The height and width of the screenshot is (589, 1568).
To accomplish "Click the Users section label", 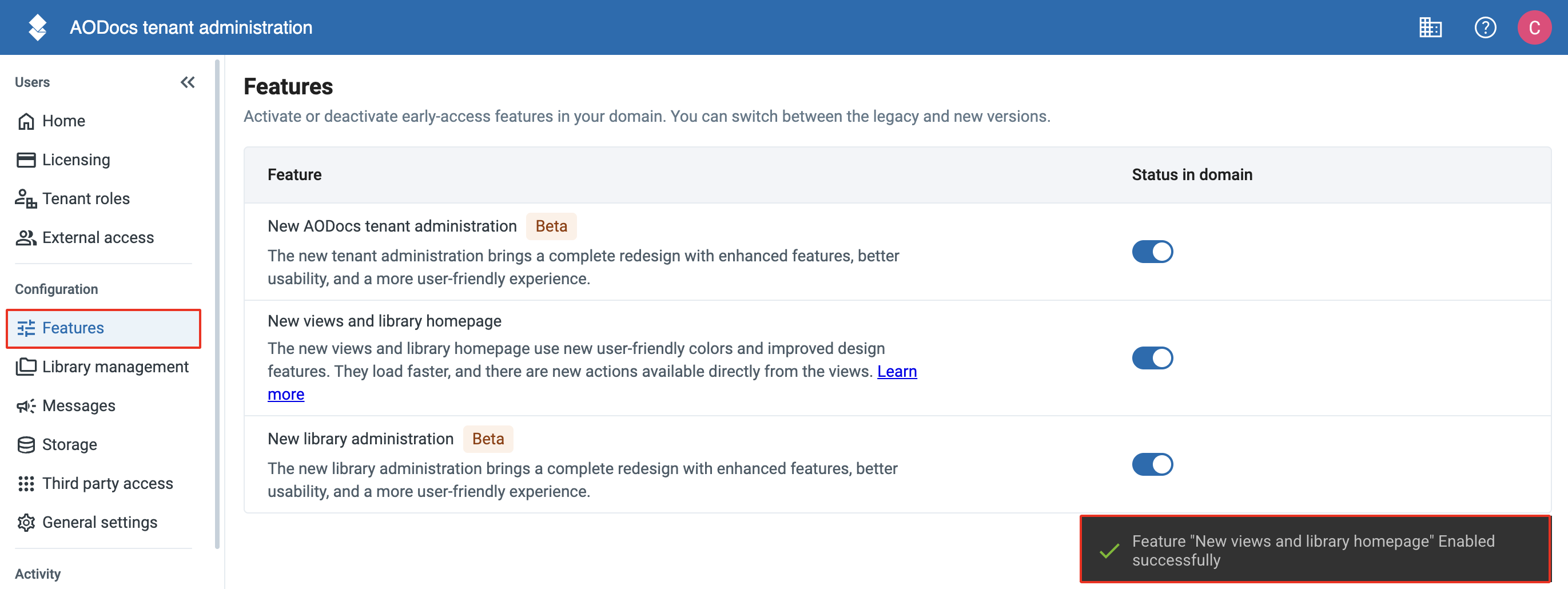I will click(32, 82).
